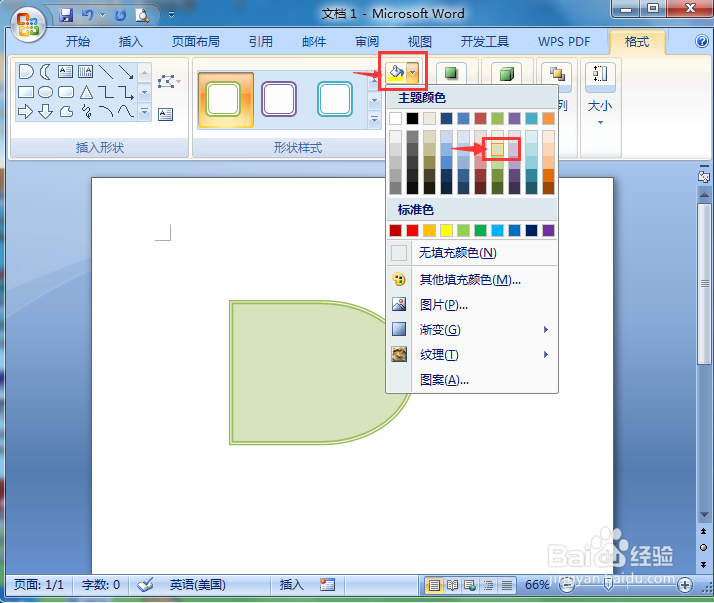This screenshot has width=714, height=603.
Task: Open the Word Help icon
Action: (x=702, y=41)
